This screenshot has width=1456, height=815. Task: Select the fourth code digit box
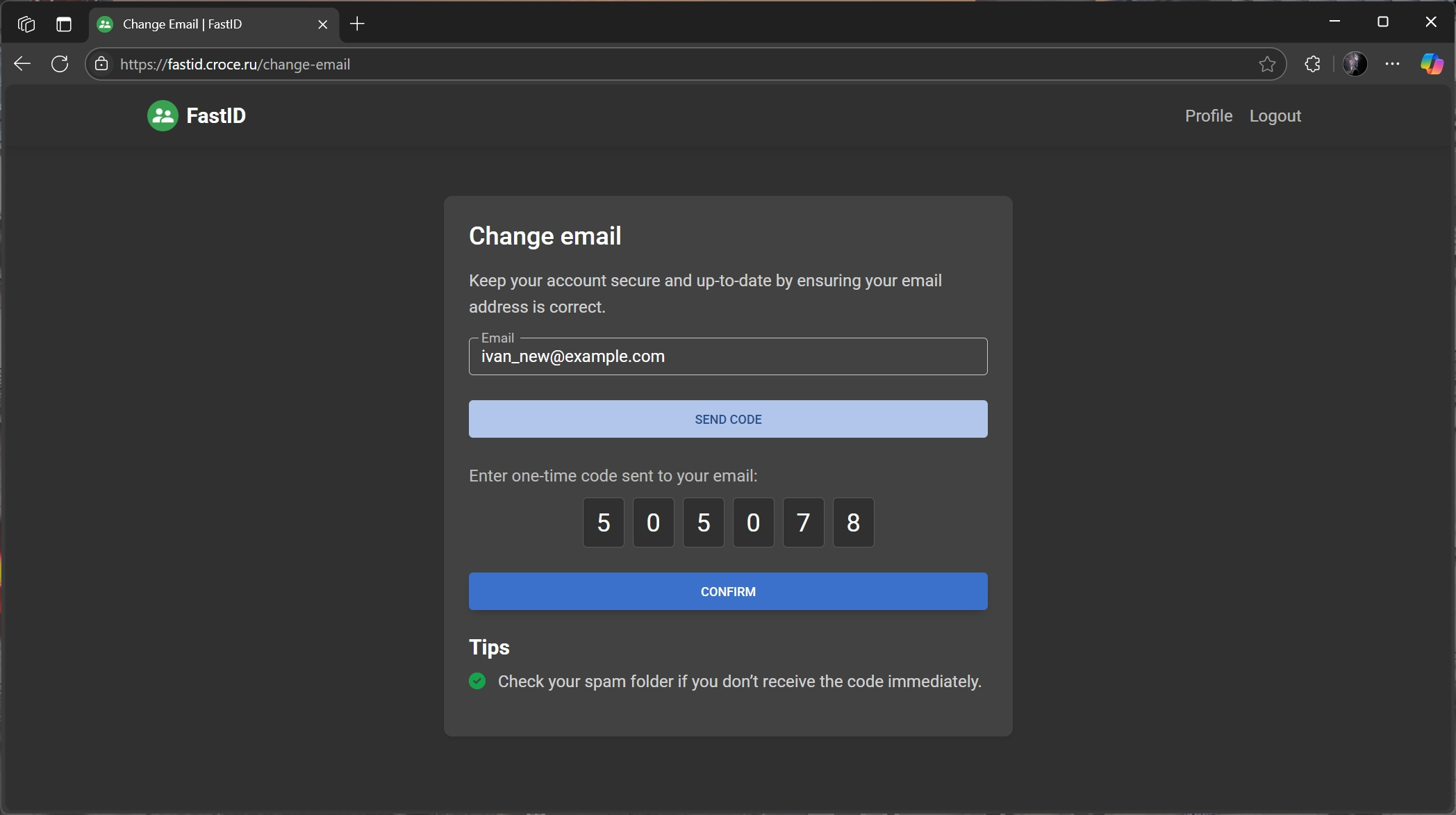click(x=754, y=522)
